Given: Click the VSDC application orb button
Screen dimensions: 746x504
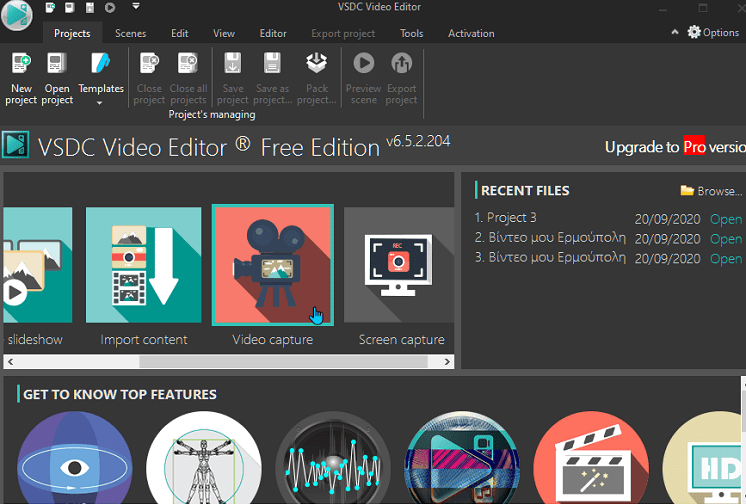Looking at the screenshot, I should tap(17, 14).
